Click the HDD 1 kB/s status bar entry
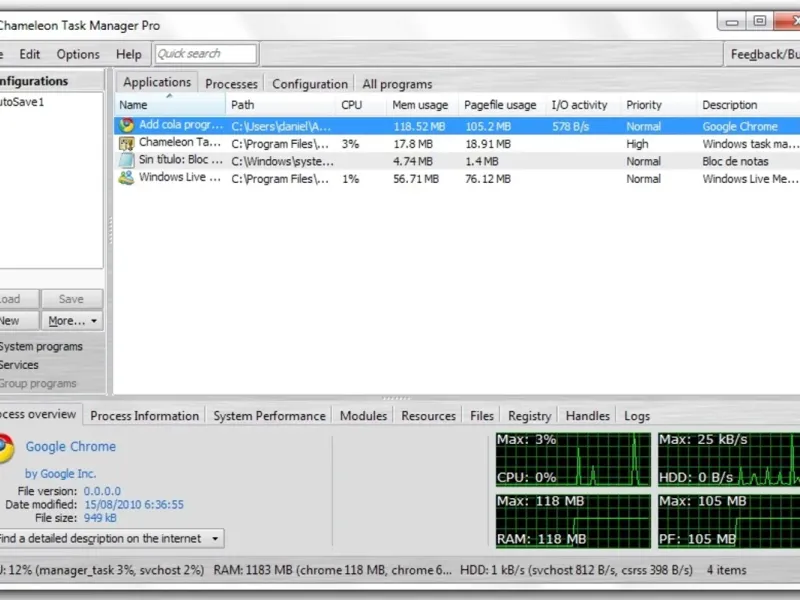This screenshot has height=600, width=800. coord(576,570)
